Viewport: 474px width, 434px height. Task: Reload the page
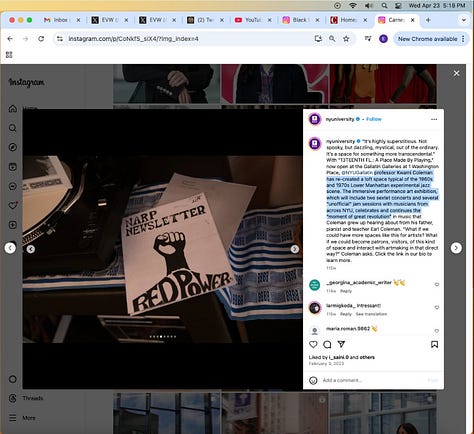pyautogui.click(x=41, y=39)
